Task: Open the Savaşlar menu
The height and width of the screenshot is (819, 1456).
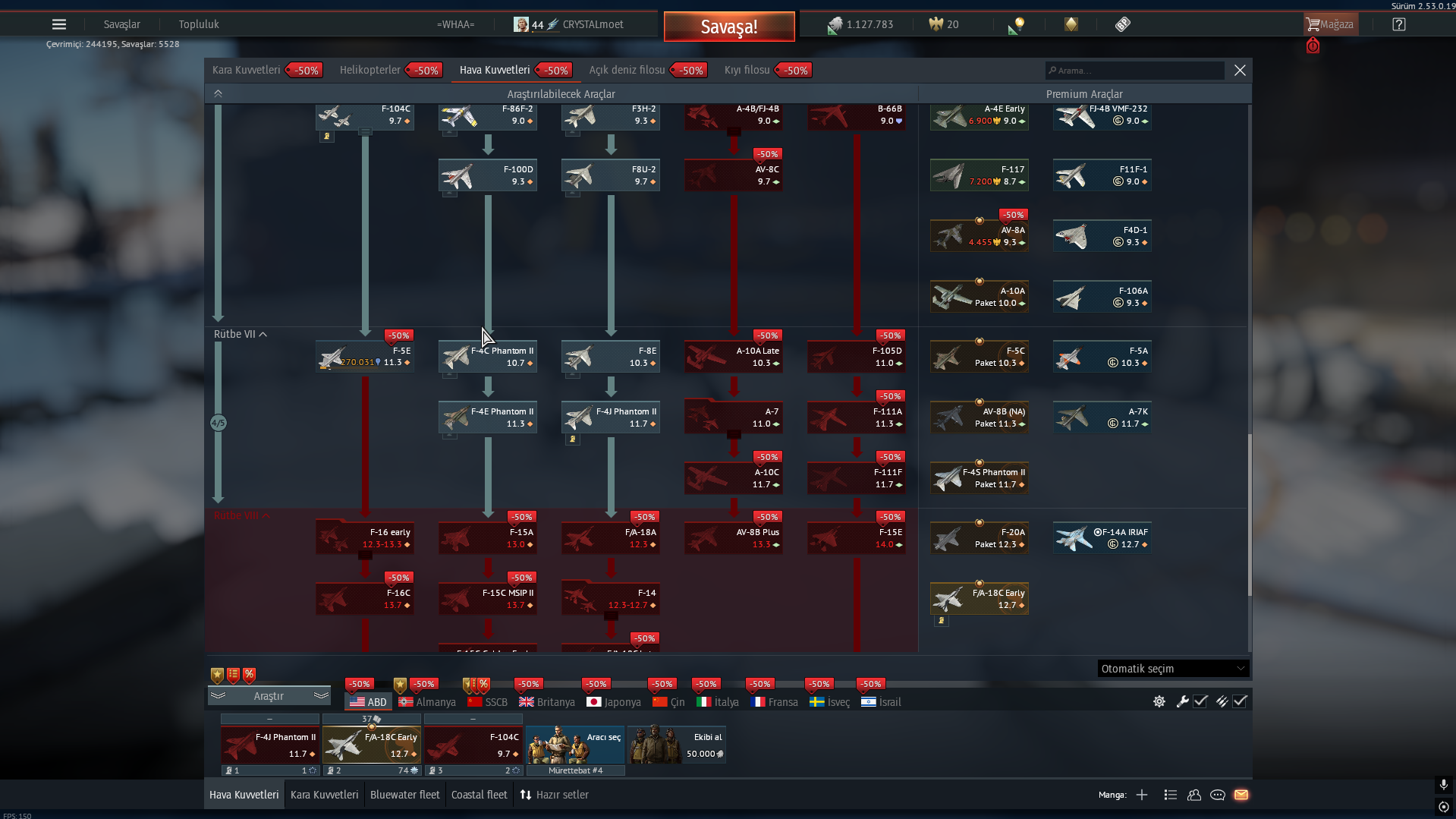Action: click(x=122, y=24)
